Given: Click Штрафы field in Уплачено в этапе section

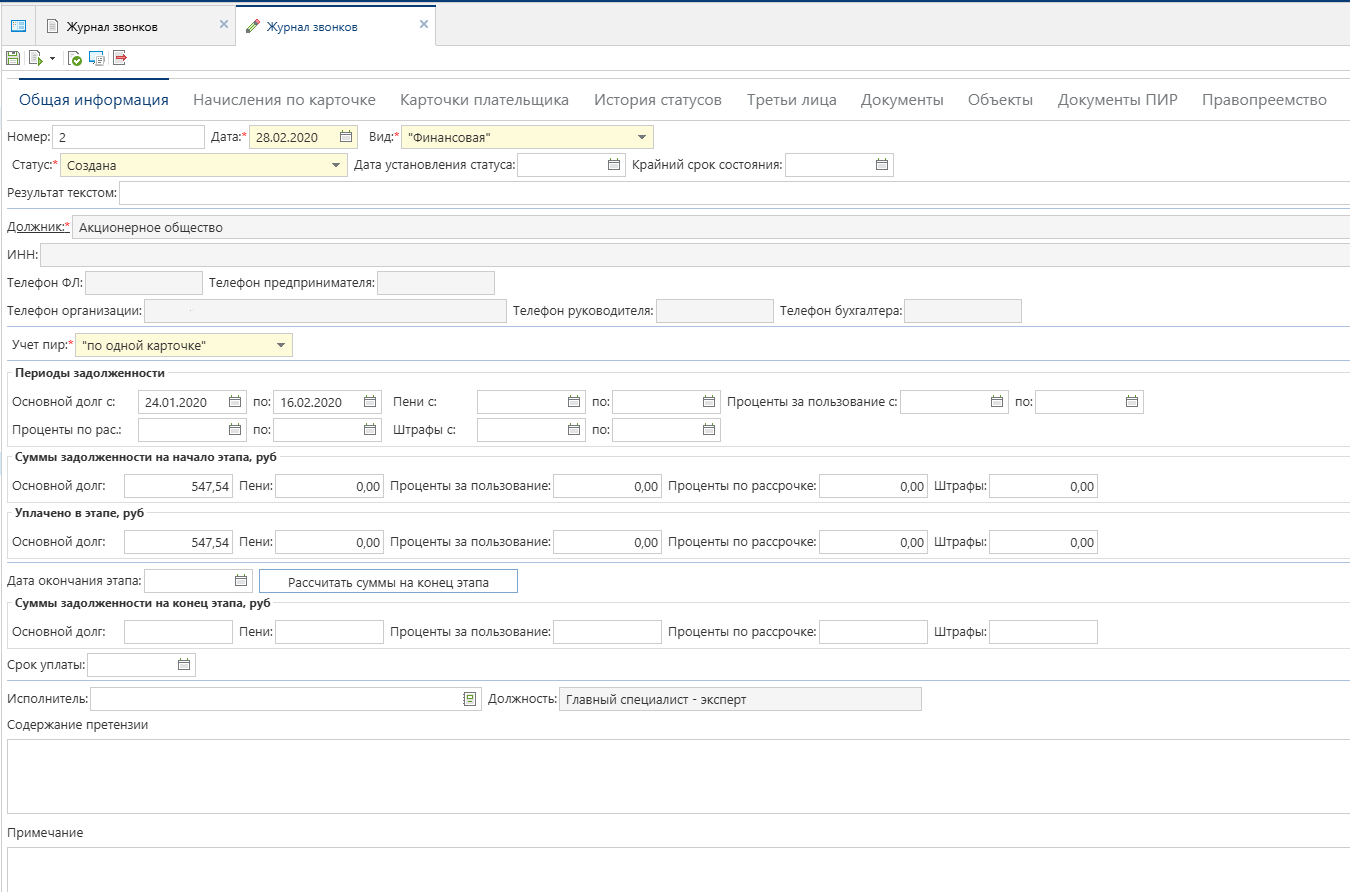Looking at the screenshot, I should (1044, 542).
